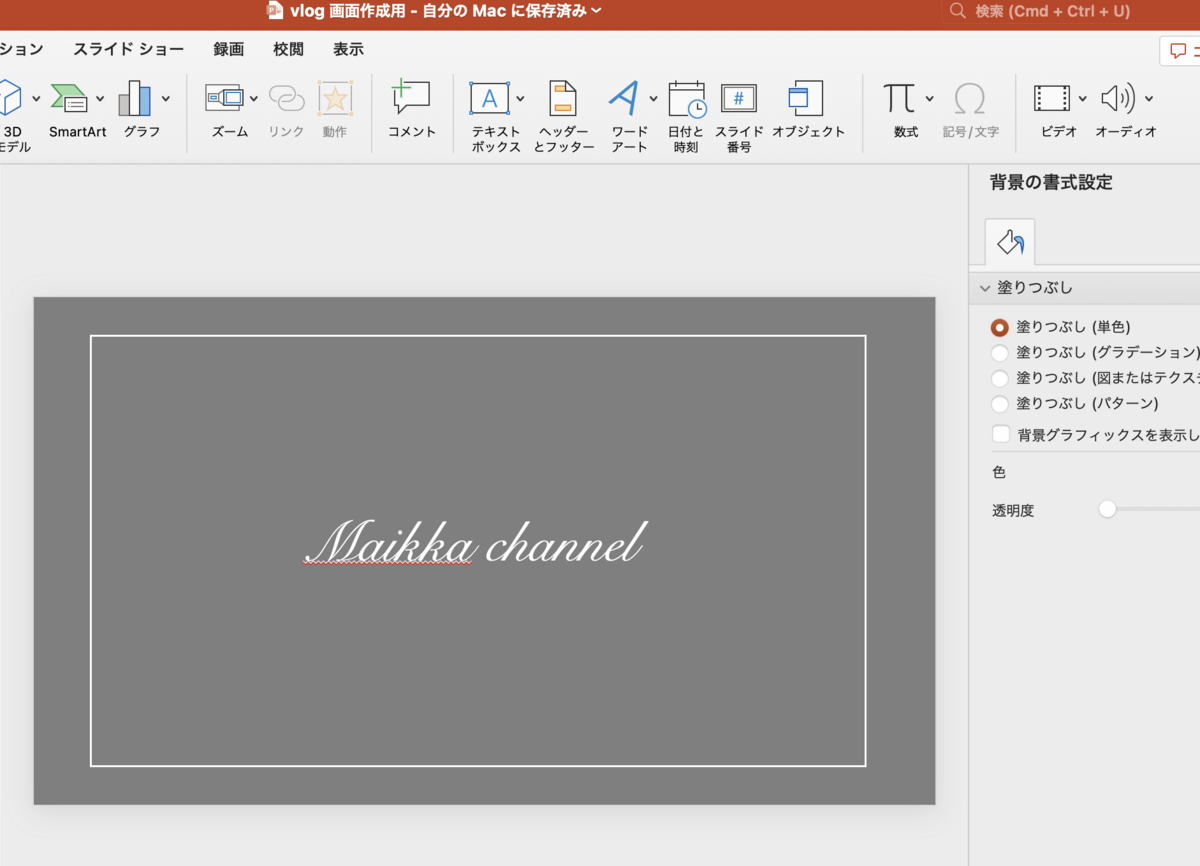Open the ビデオ dropdown arrow
This screenshot has width=1200, height=866.
[1082, 98]
